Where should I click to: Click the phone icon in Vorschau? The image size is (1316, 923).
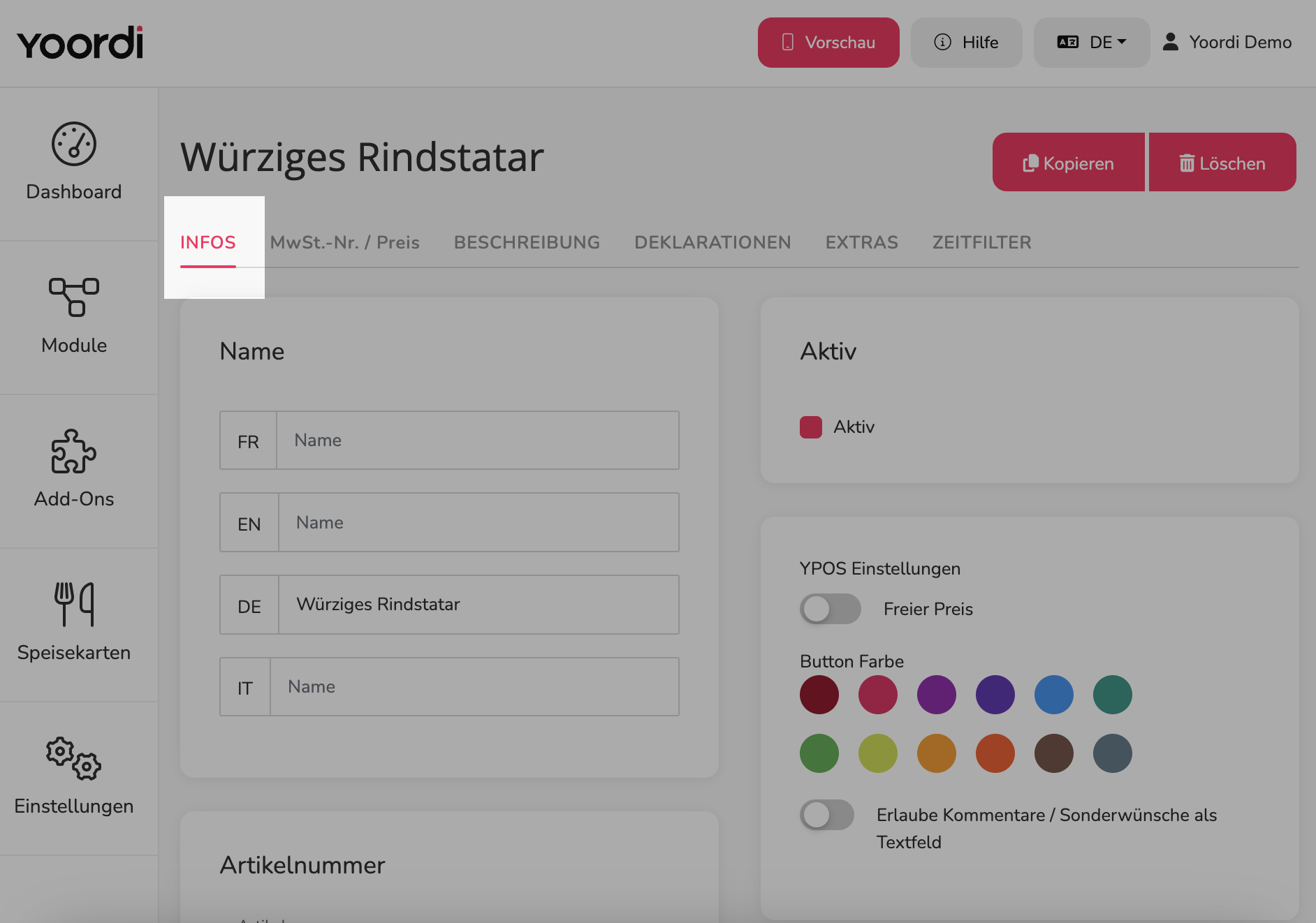tap(788, 42)
